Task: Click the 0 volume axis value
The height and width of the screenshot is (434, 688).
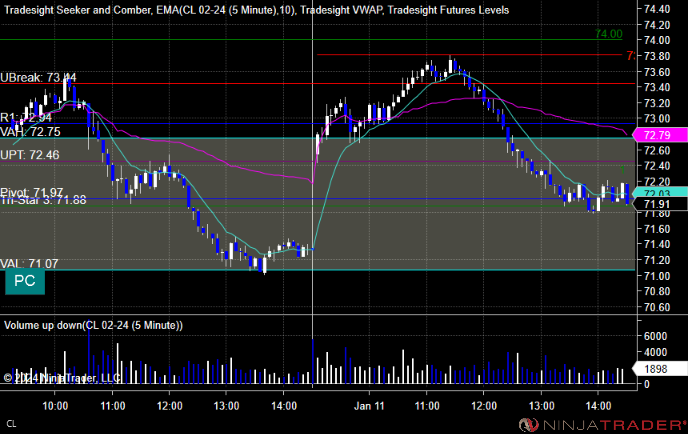Action: point(647,384)
